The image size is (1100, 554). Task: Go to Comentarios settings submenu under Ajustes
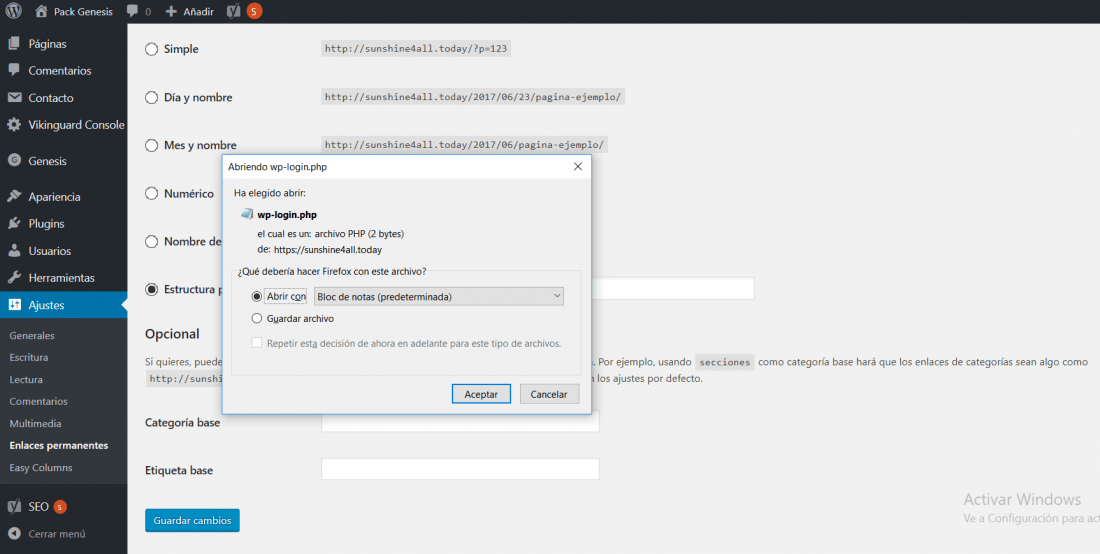(x=39, y=401)
